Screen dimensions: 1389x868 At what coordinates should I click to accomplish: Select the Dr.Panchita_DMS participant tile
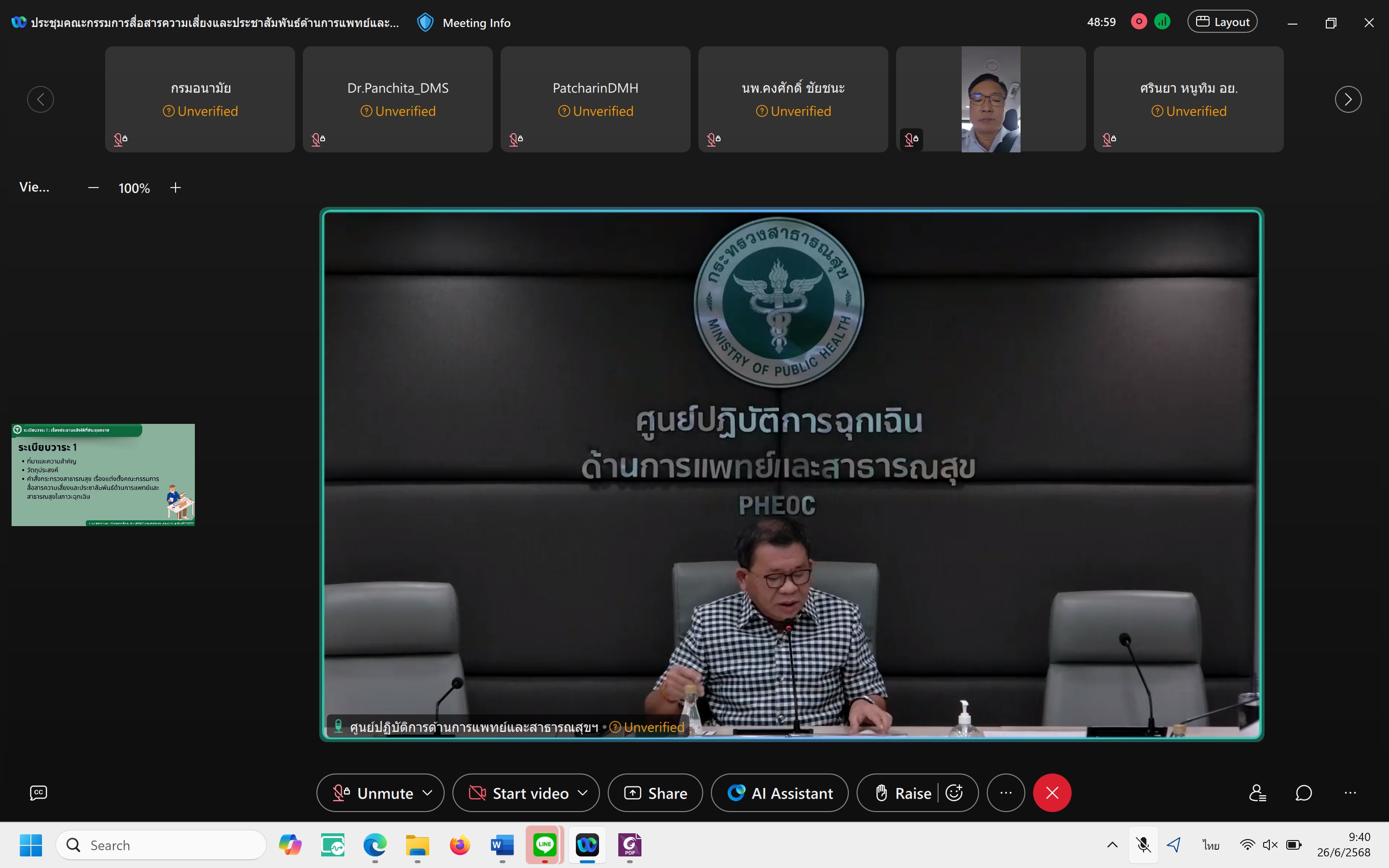[398, 99]
